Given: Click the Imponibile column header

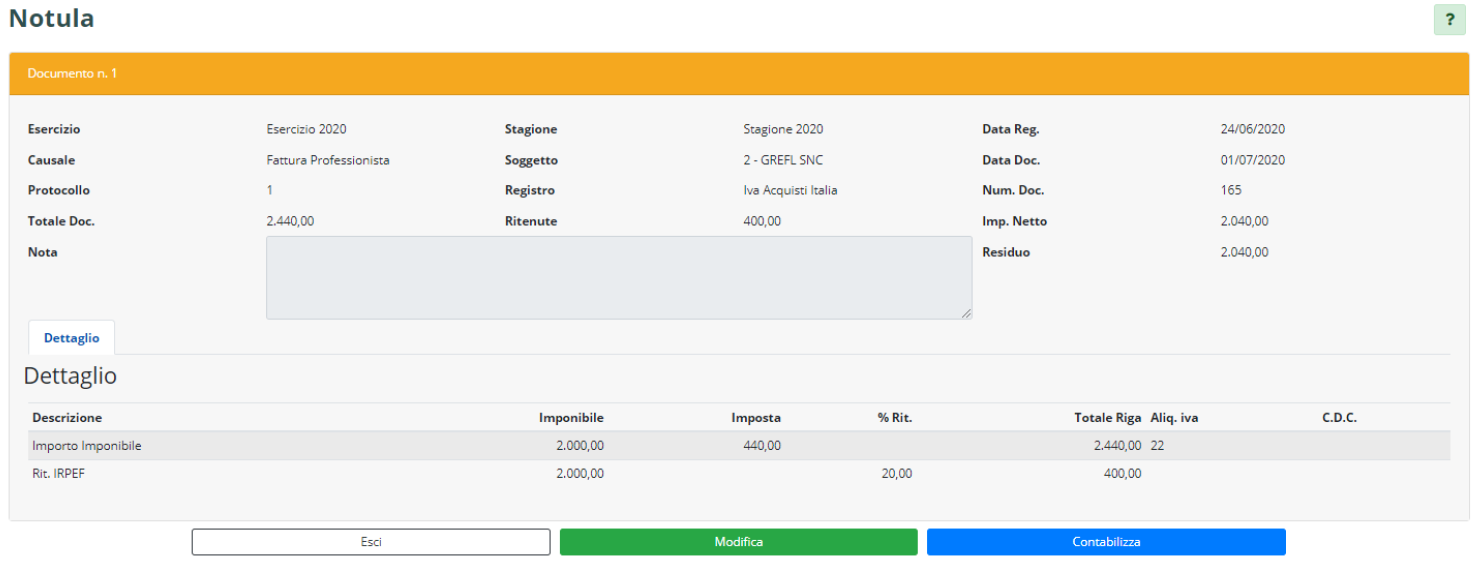Looking at the screenshot, I should (x=571, y=418).
